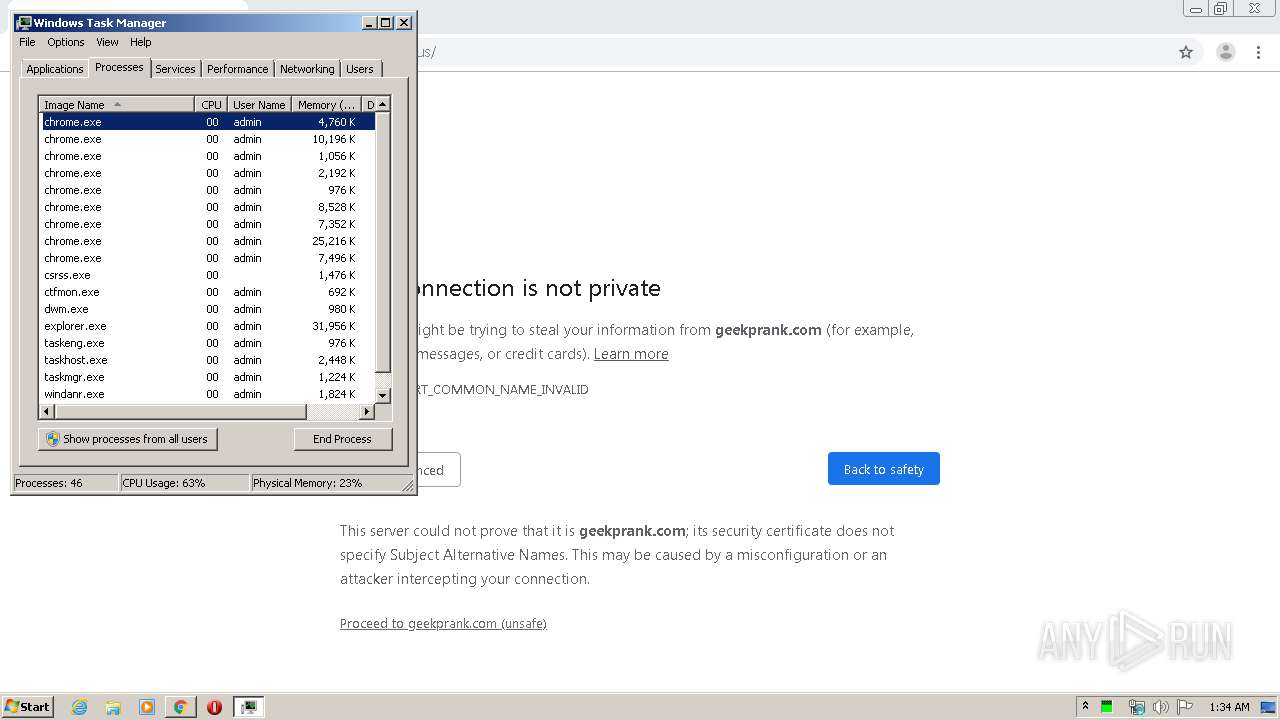Screen dimensions: 1280x720
Task: Switch to the Performance tab
Action: pyautogui.click(x=237, y=69)
